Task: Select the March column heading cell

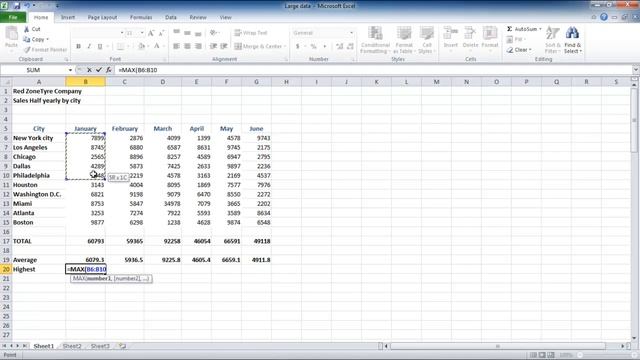Action: coord(162,129)
